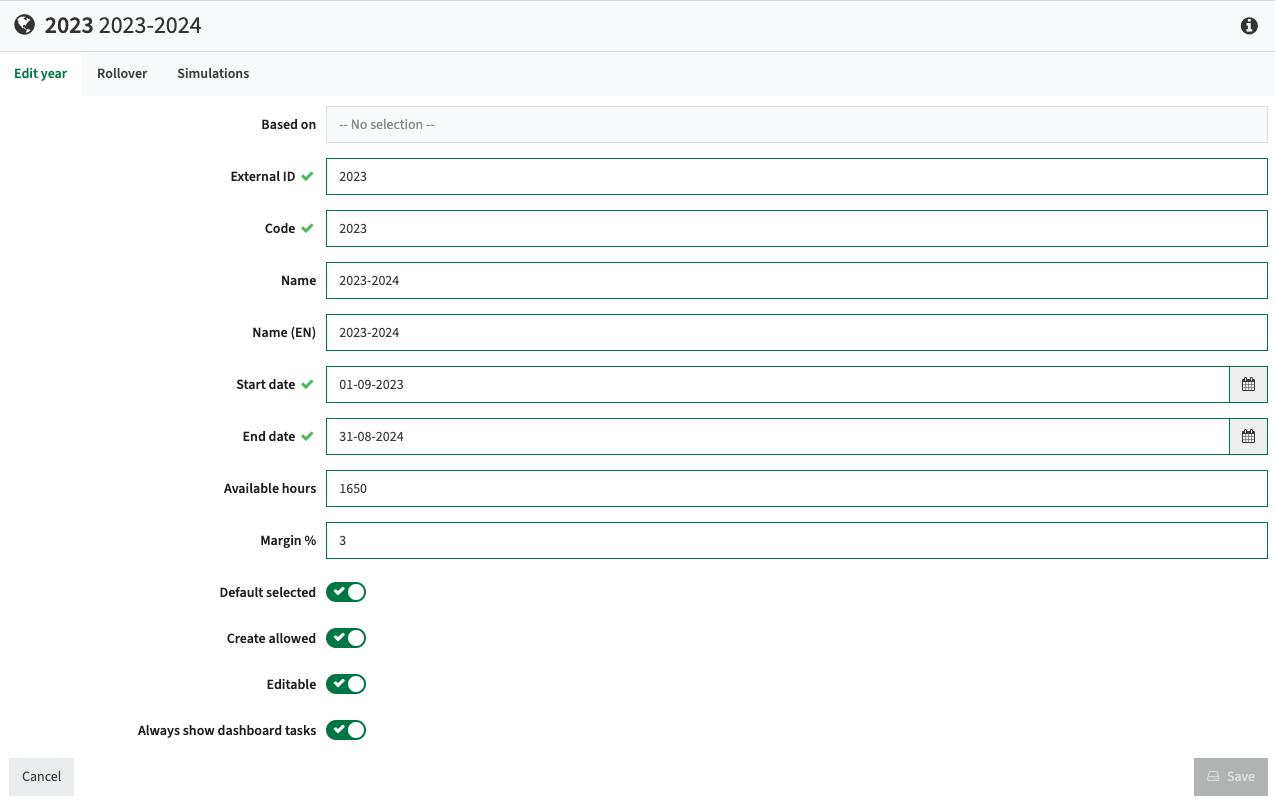Toggle the Default selected switch
1275x801 pixels.
[x=346, y=592]
